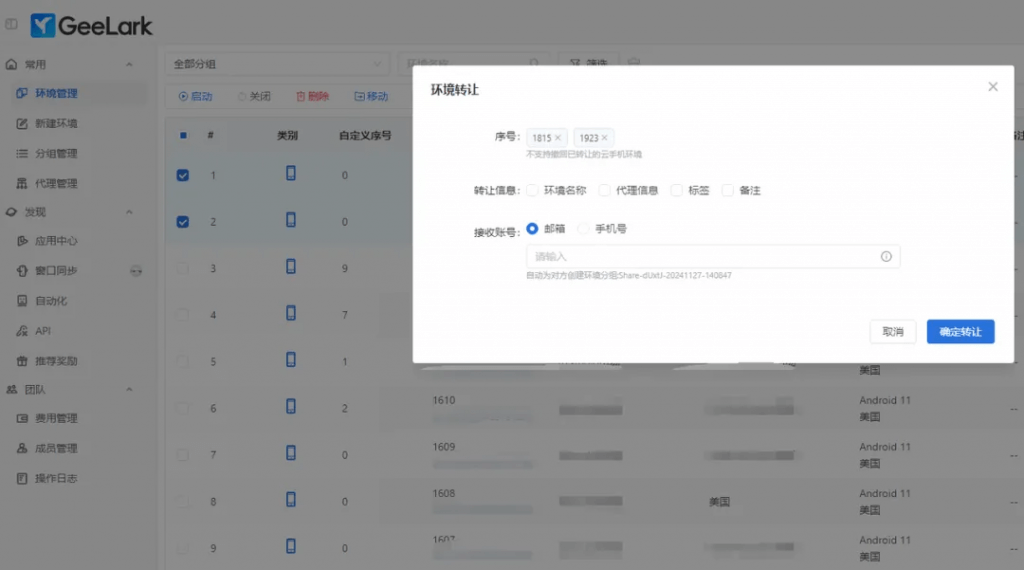Tick the 标签 checkbox
Screen dimensions: 1024x570
pyautogui.click(x=677, y=190)
